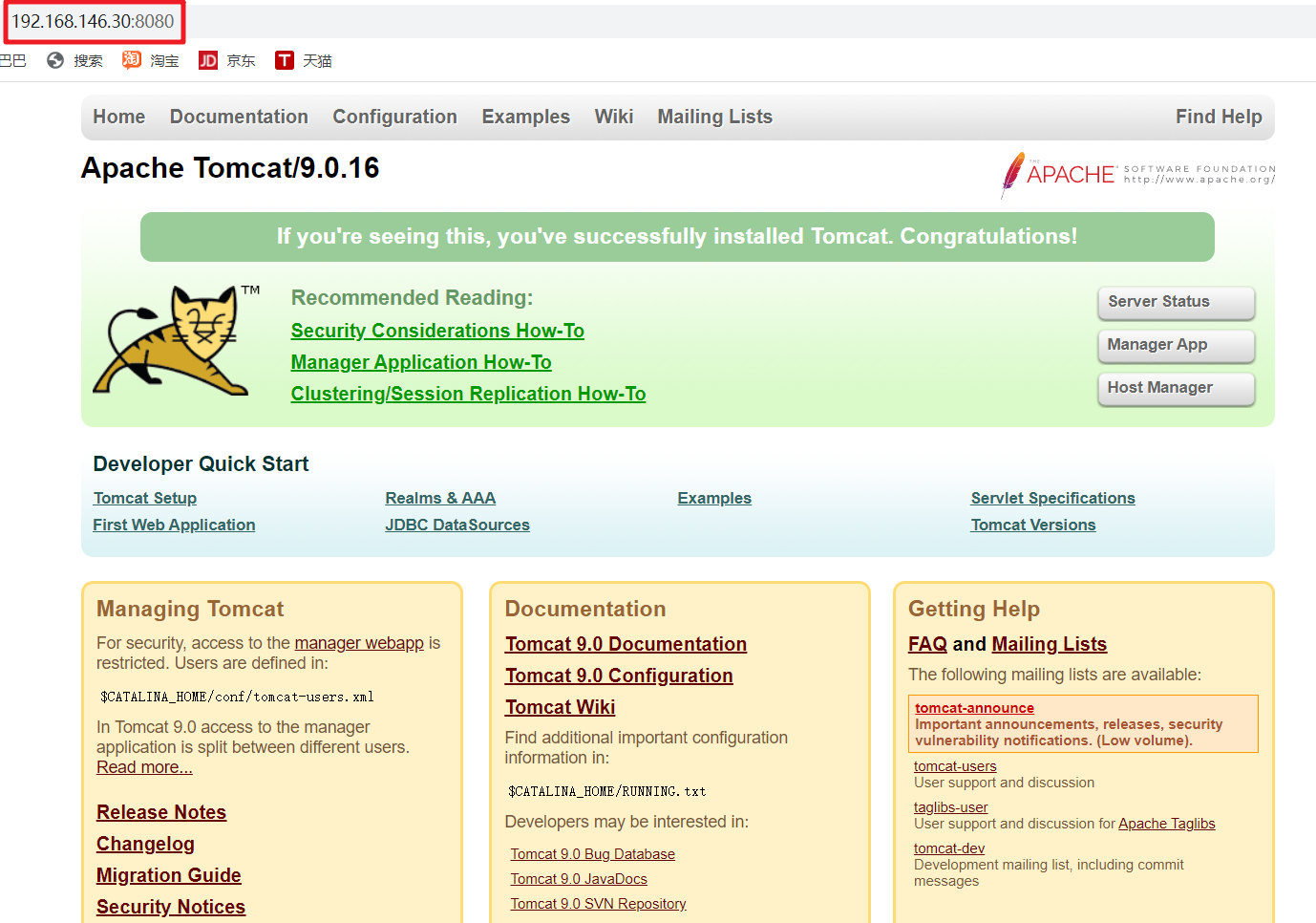
Task: Click the Manager App button
Action: pyautogui.click(x=1176, y=345)
